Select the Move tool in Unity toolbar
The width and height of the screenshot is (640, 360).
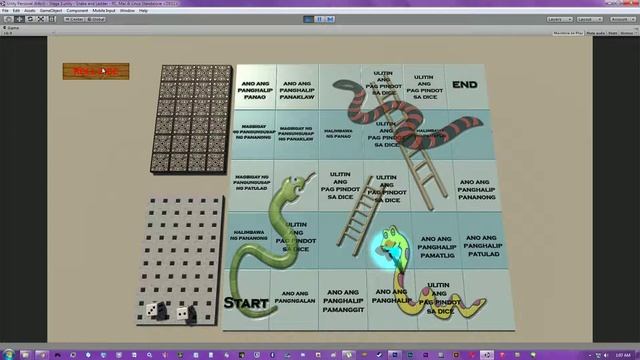(19, 19)
